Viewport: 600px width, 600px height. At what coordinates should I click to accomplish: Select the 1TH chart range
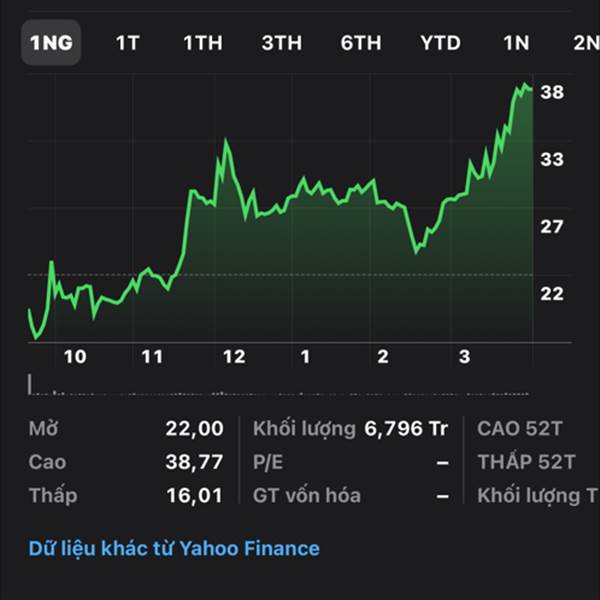[x=202, y=42]
